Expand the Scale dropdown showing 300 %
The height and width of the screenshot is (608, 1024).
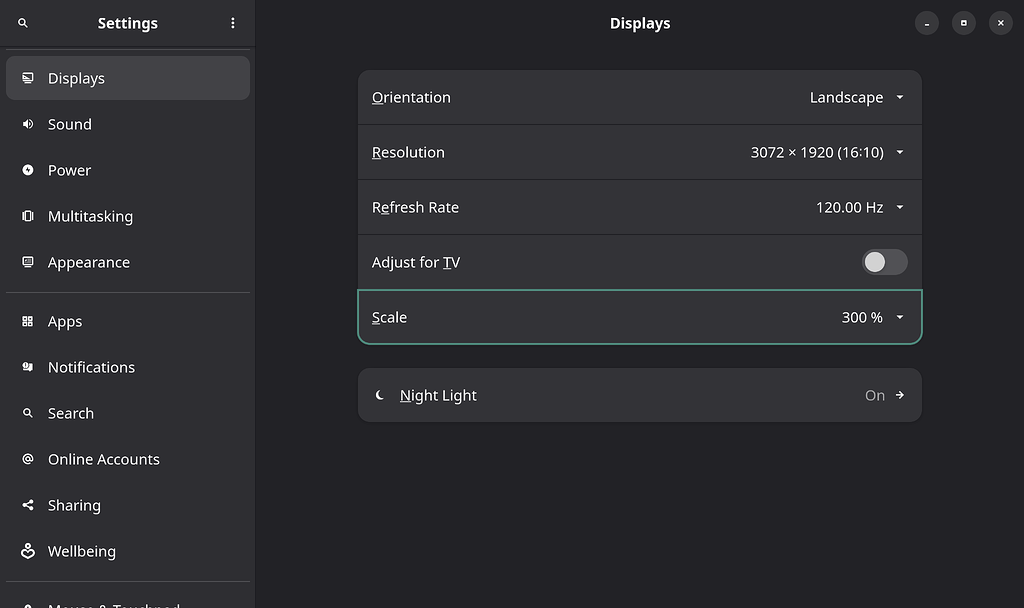[x=872, y=317]
